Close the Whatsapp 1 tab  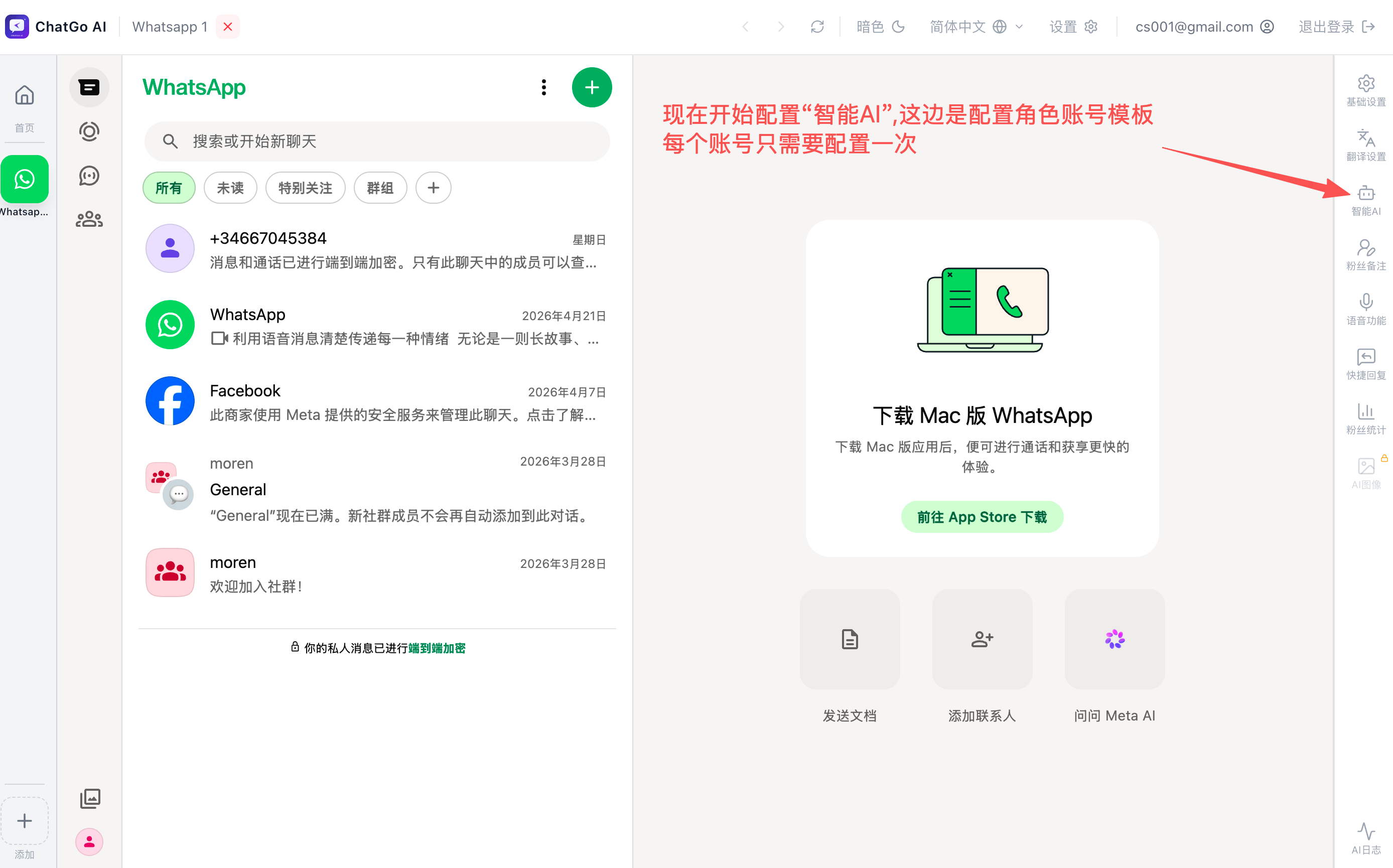(x=228, y=27)
